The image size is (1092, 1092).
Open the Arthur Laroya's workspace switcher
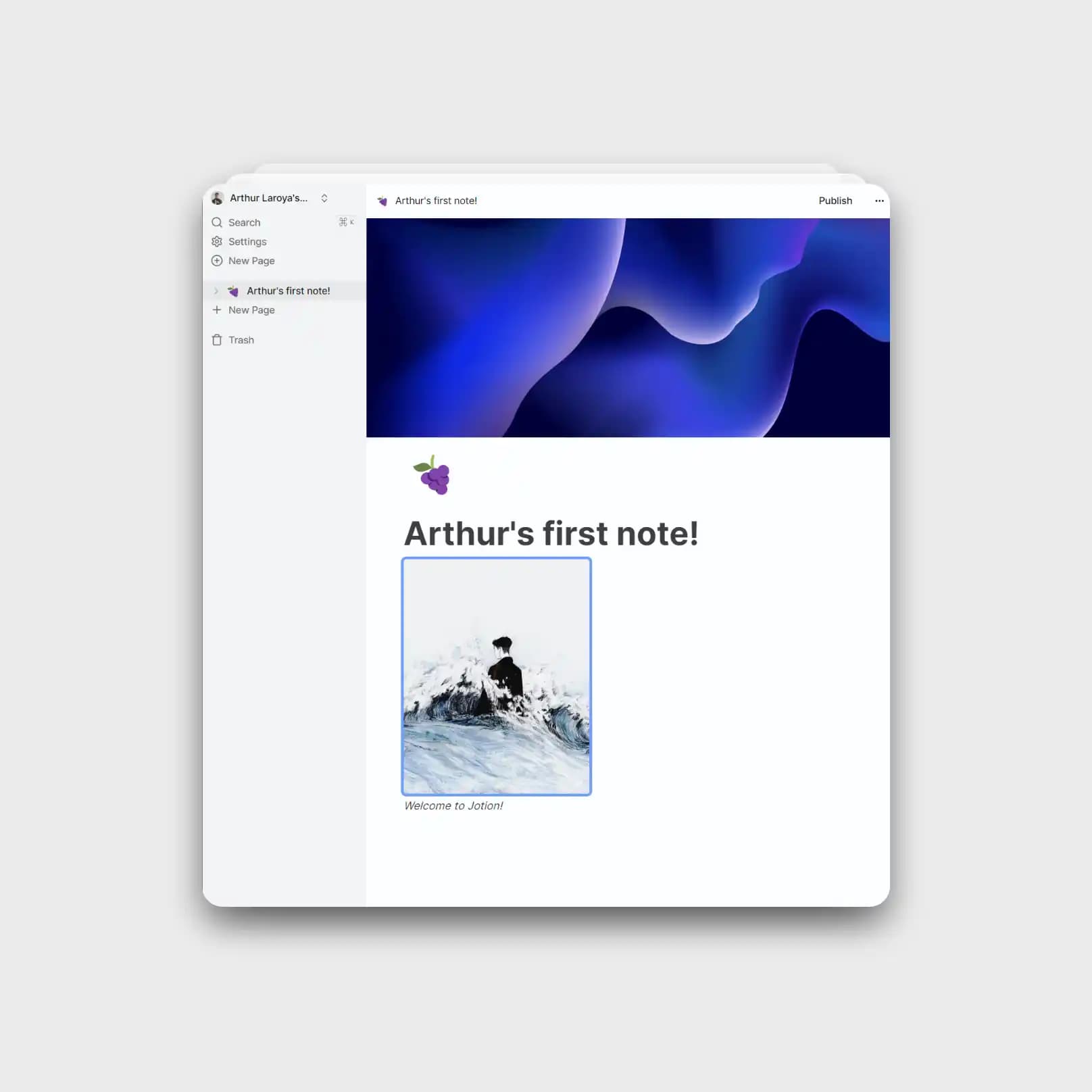tap(270, 198)
